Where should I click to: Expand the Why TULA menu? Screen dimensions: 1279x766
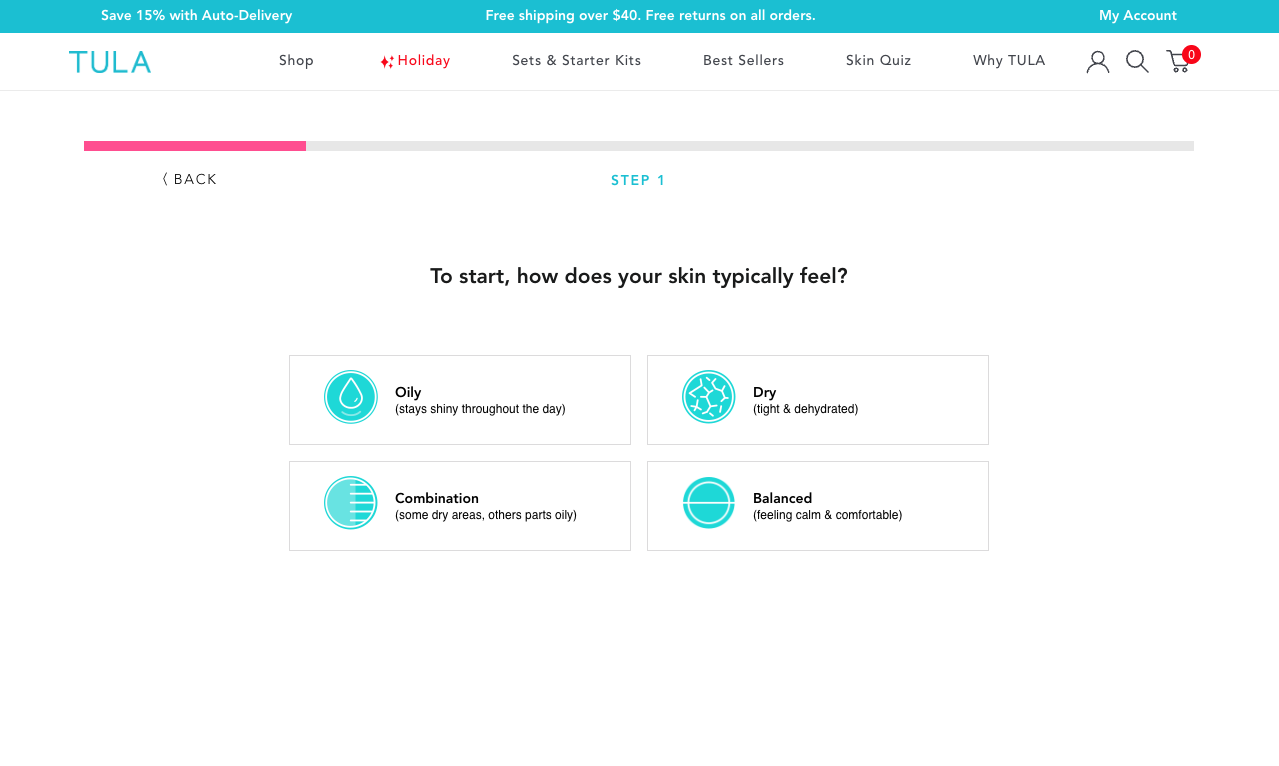(x=1008, y=61)
